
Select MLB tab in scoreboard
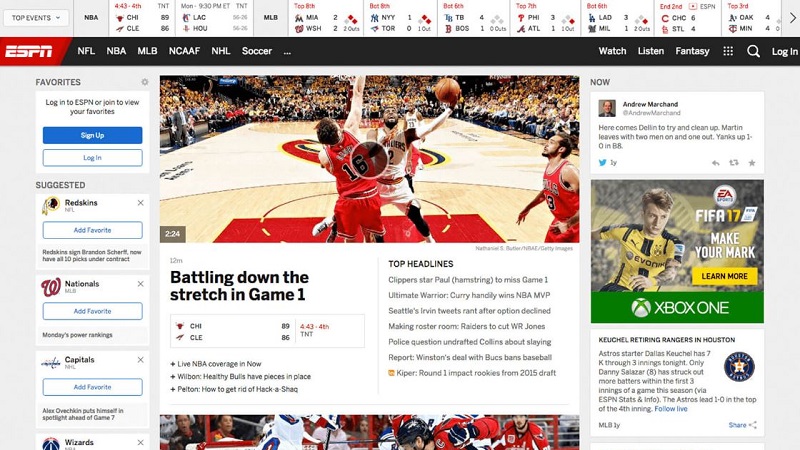pos(270,18)
